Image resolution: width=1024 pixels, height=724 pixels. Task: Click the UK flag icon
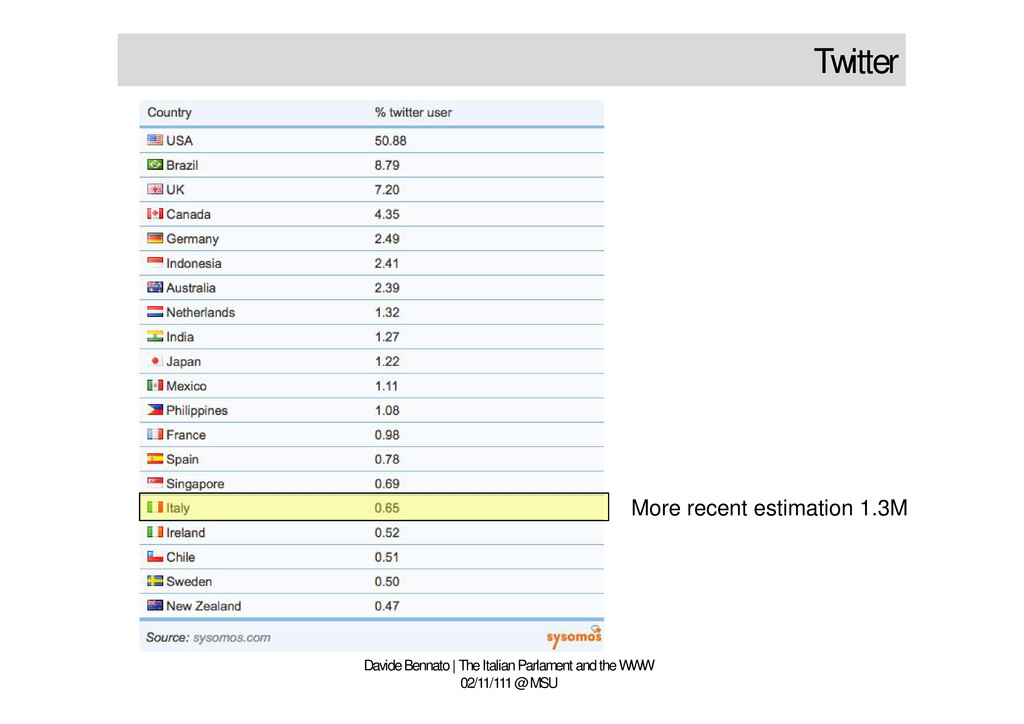click(x=155, y=189)
